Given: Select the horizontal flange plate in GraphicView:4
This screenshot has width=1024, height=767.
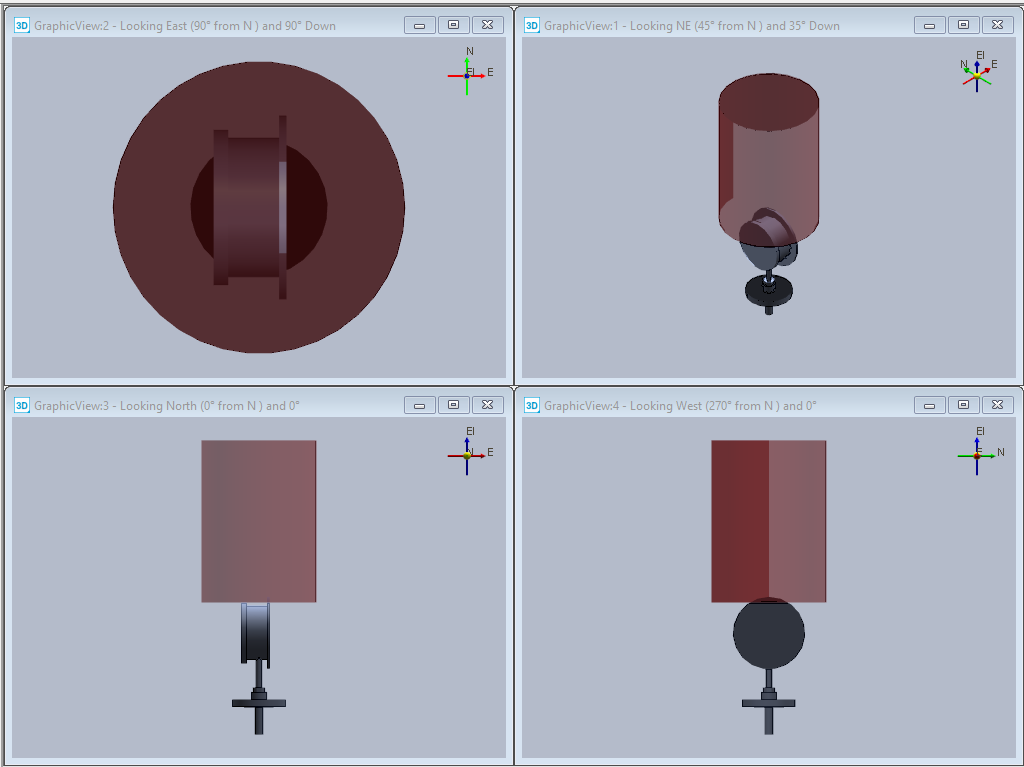Looking at the screenshot, I should click(769, 704).
